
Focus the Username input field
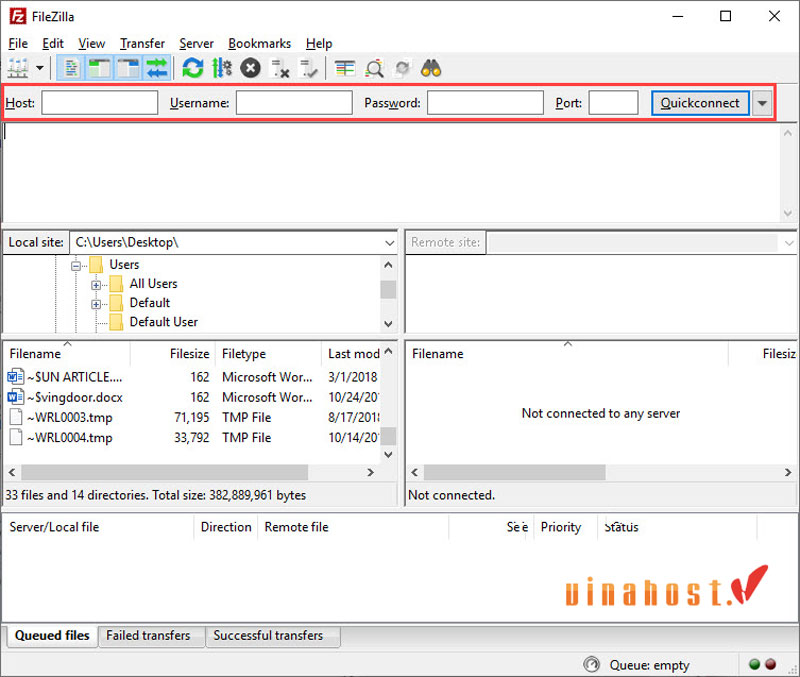point(294,103)
